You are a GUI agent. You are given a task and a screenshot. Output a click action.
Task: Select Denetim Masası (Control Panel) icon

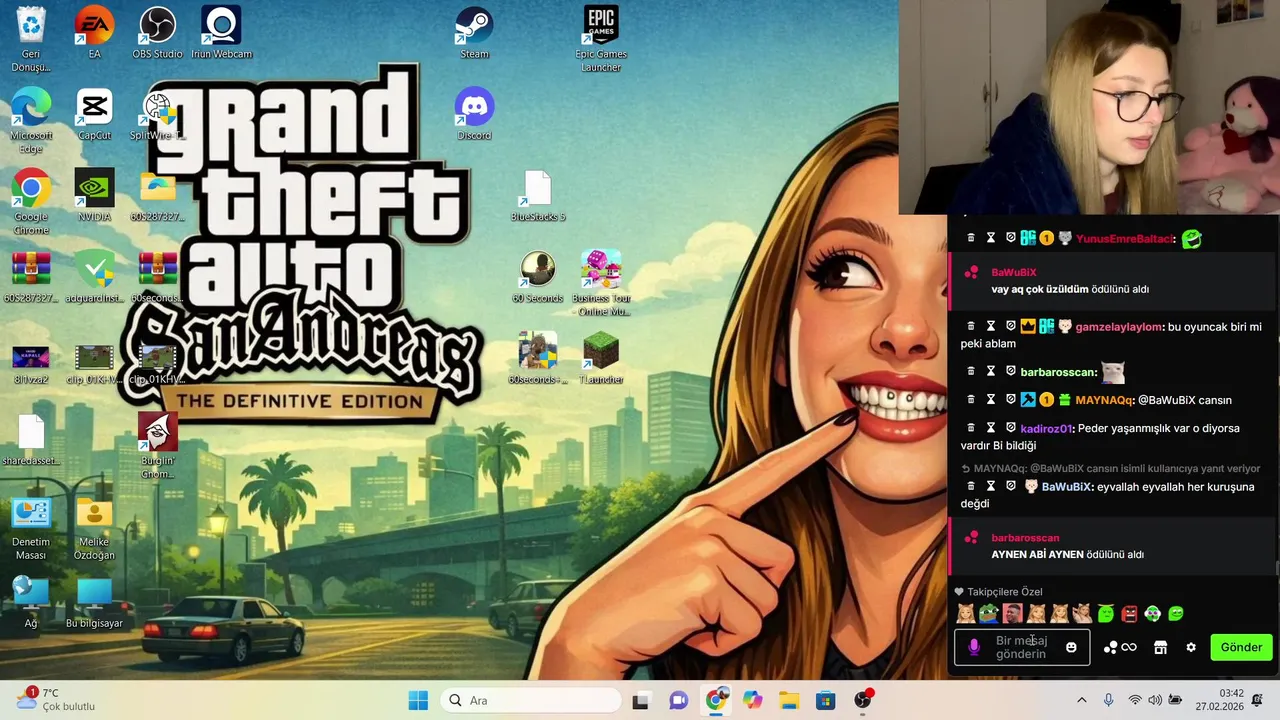[x=31, y=527]
